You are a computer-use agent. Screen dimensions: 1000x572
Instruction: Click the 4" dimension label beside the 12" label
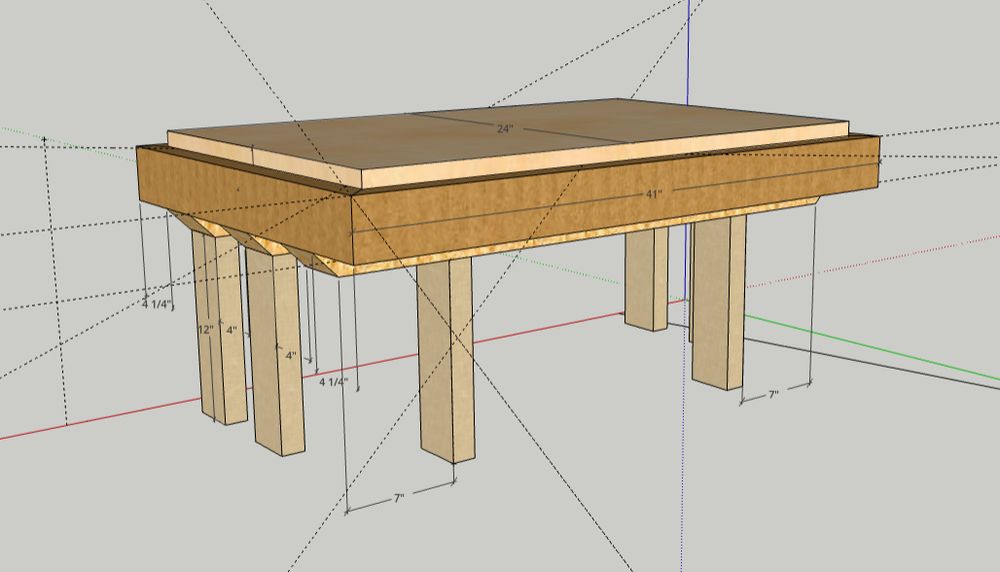231,330
